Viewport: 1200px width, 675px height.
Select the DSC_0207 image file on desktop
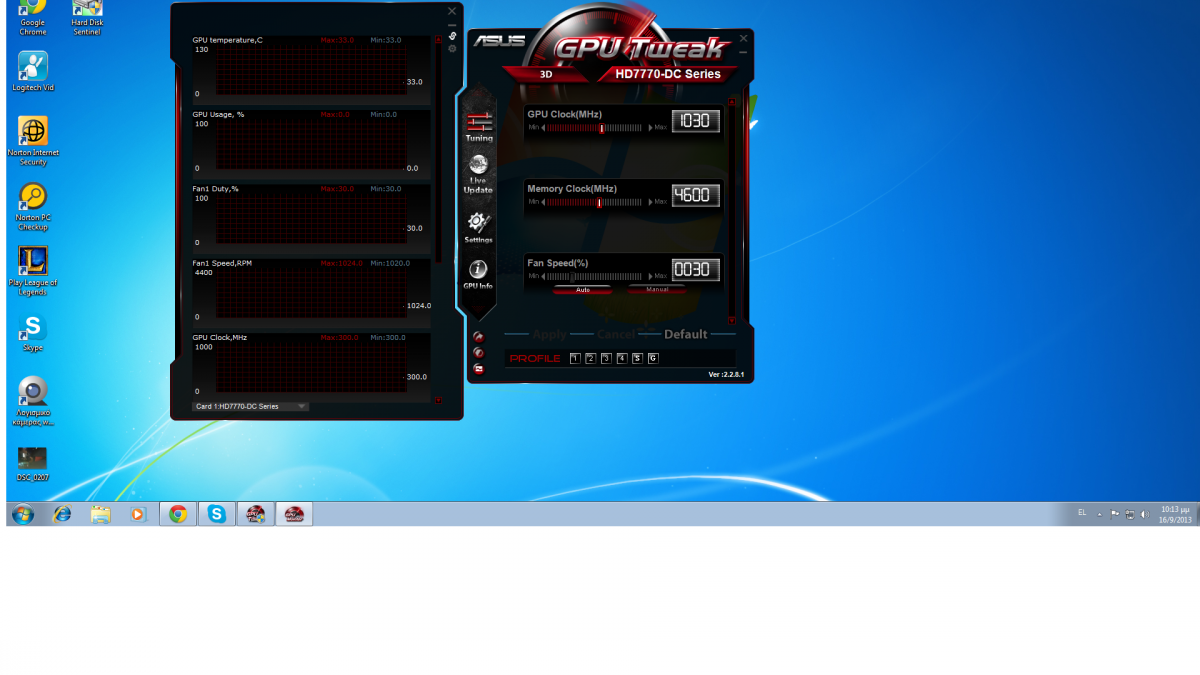(33, 464)
